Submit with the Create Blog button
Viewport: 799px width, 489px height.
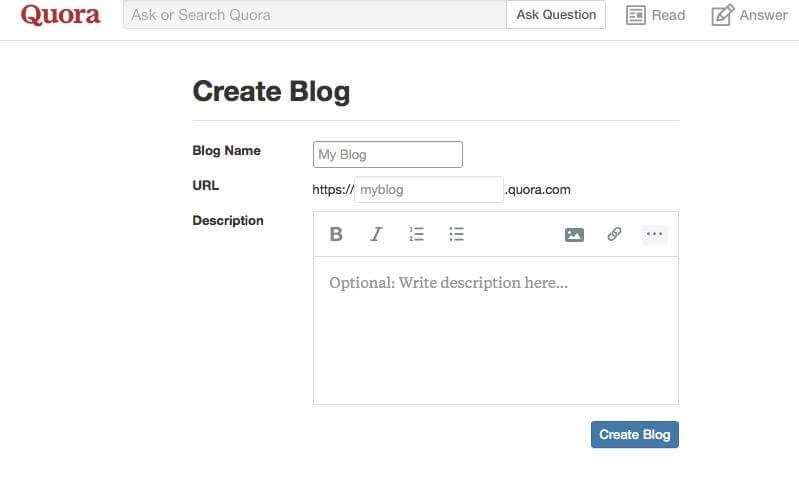pos(634,434)
